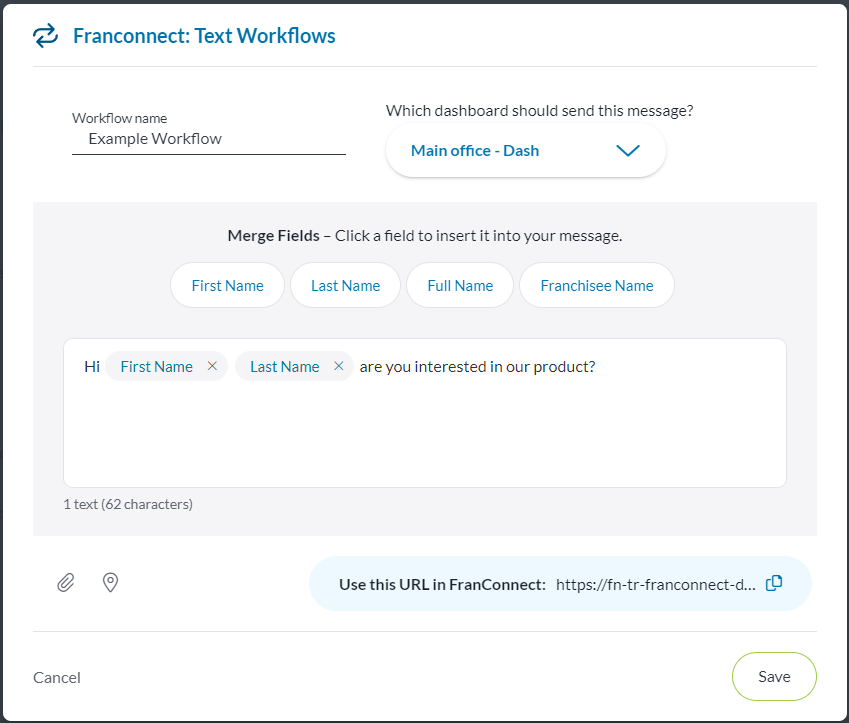Viewport: 849px width, 723px height.
Task: Insert the First Name merge field
Action: pyautogui.click(x=227, y=286)
